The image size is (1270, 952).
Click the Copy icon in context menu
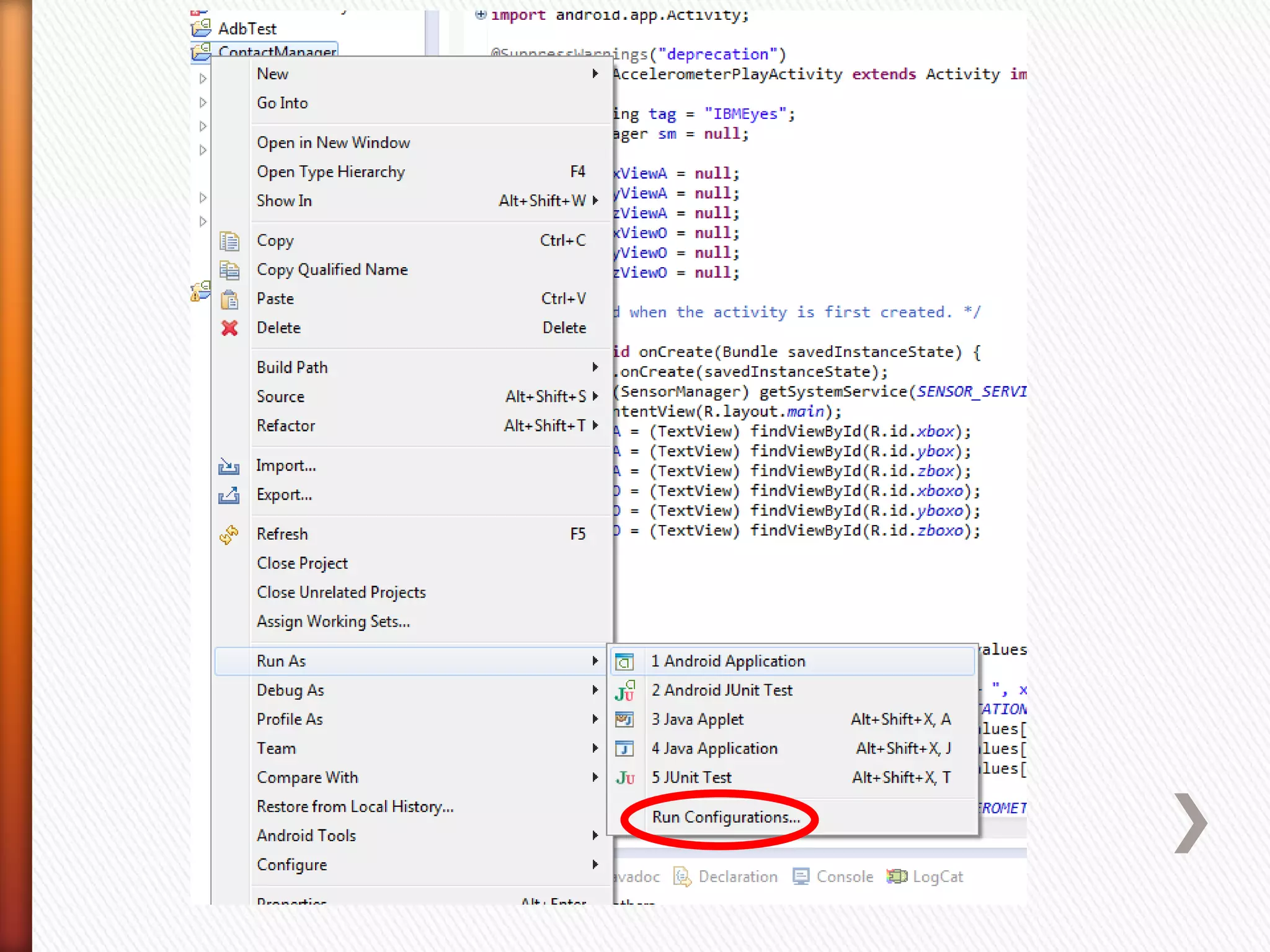(229, 241)
